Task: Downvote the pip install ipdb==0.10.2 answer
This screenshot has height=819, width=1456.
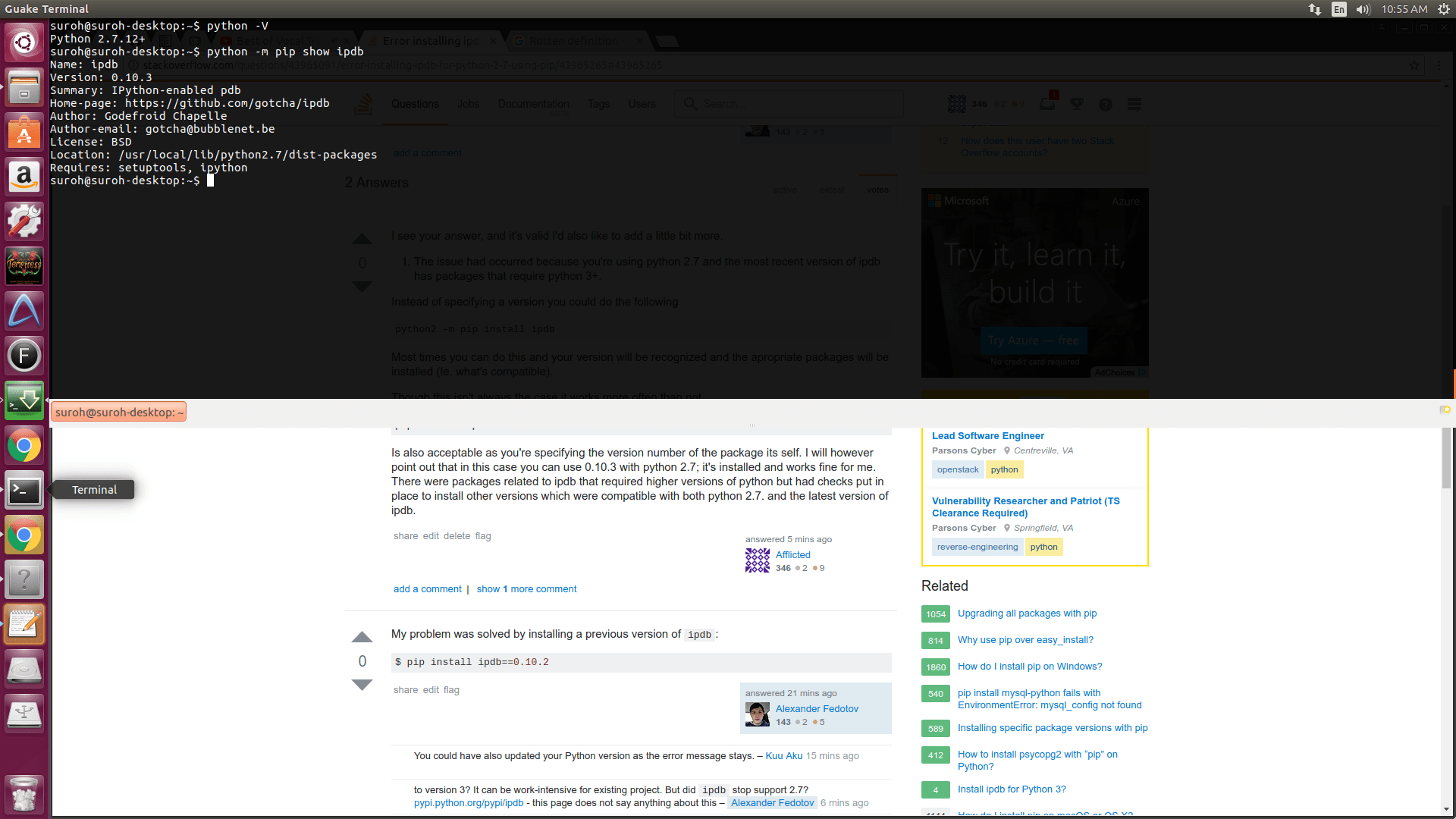Action: pyautogui.click(x=362, y=685)
